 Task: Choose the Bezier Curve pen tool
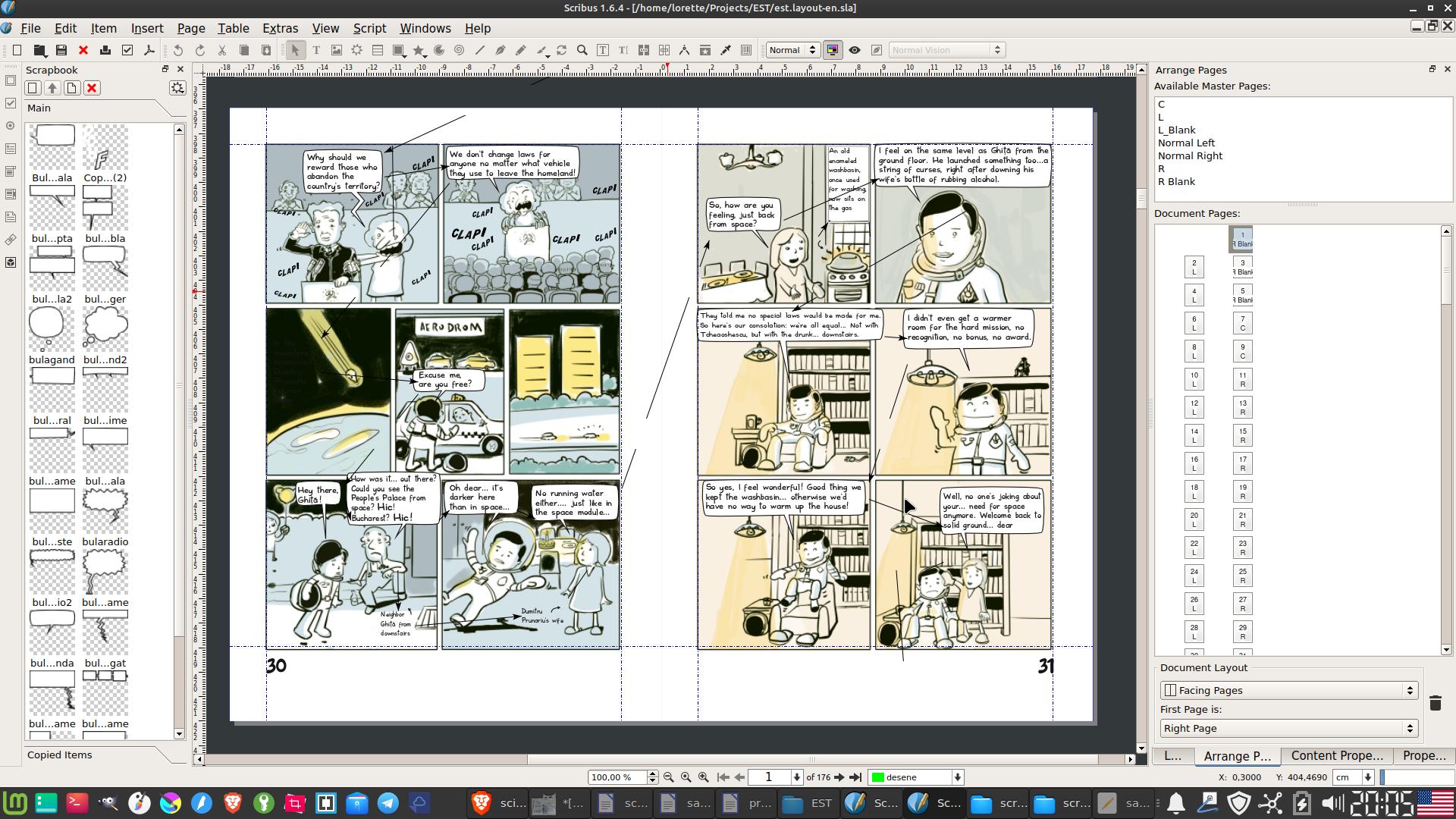(x=500, y=50)
